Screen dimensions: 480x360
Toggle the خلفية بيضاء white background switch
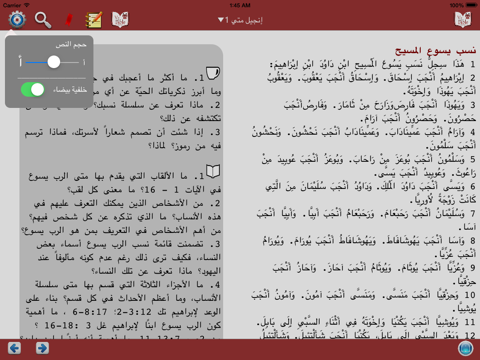(x=33, y=90)
